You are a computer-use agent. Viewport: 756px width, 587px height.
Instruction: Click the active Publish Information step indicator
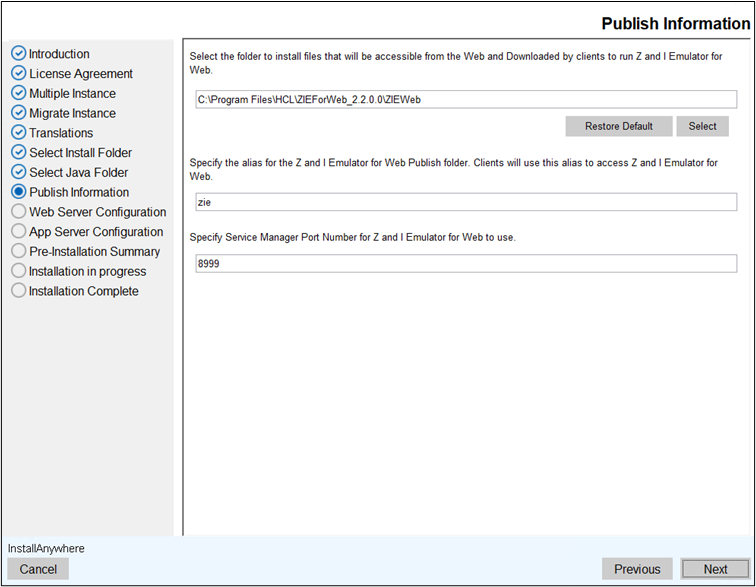18,191
